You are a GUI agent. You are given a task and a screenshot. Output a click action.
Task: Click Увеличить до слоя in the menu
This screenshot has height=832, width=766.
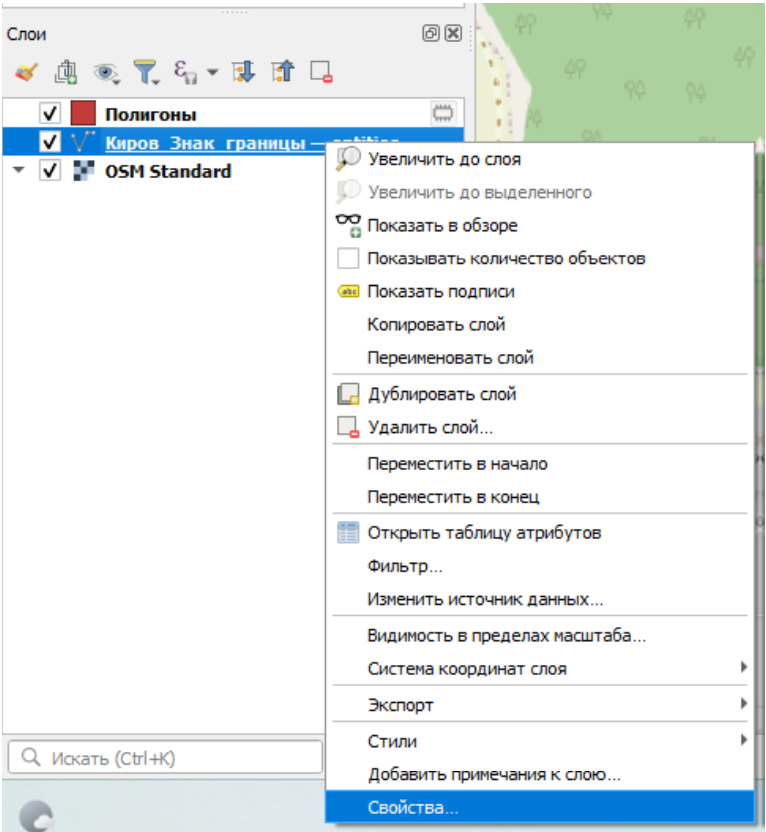point(443,159)
